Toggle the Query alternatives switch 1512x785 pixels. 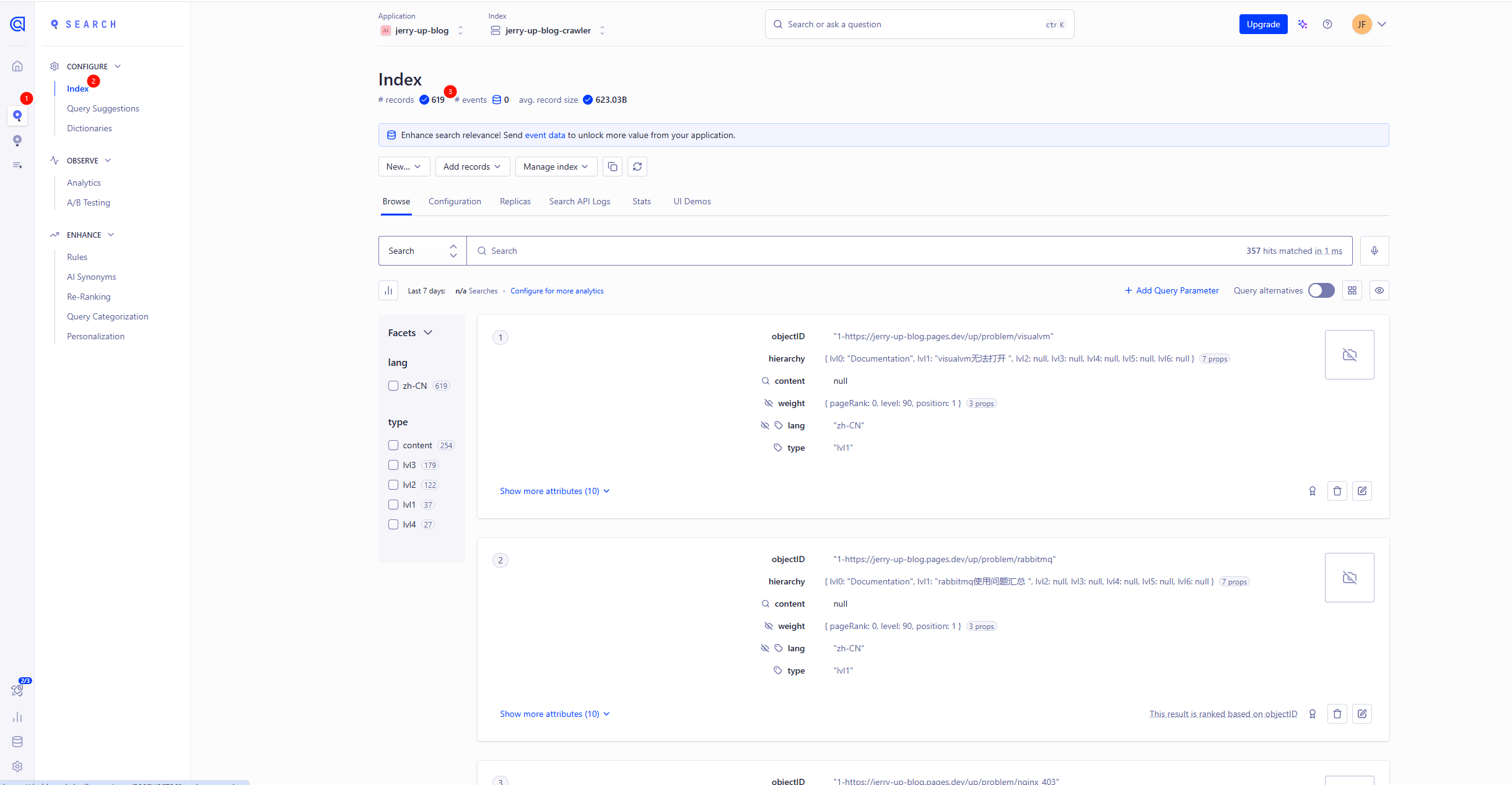coord(1321,290)
